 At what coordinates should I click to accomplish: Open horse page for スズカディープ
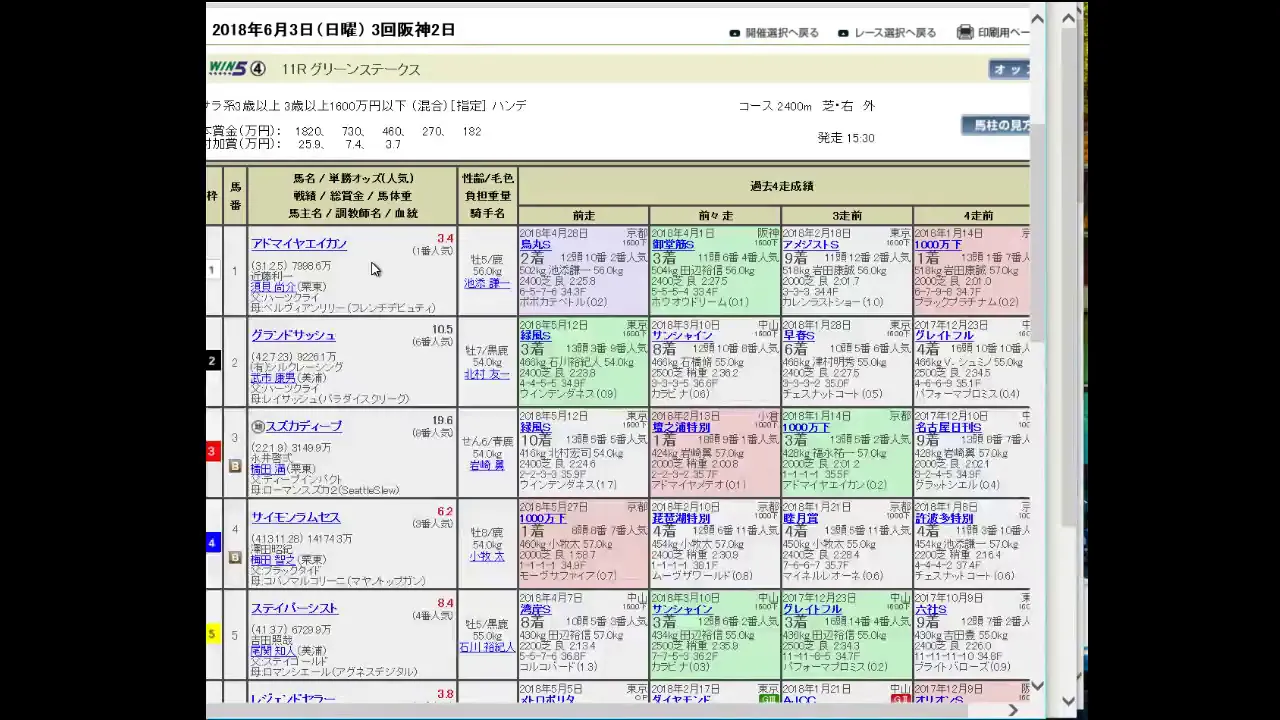click(x=304, y=426)
